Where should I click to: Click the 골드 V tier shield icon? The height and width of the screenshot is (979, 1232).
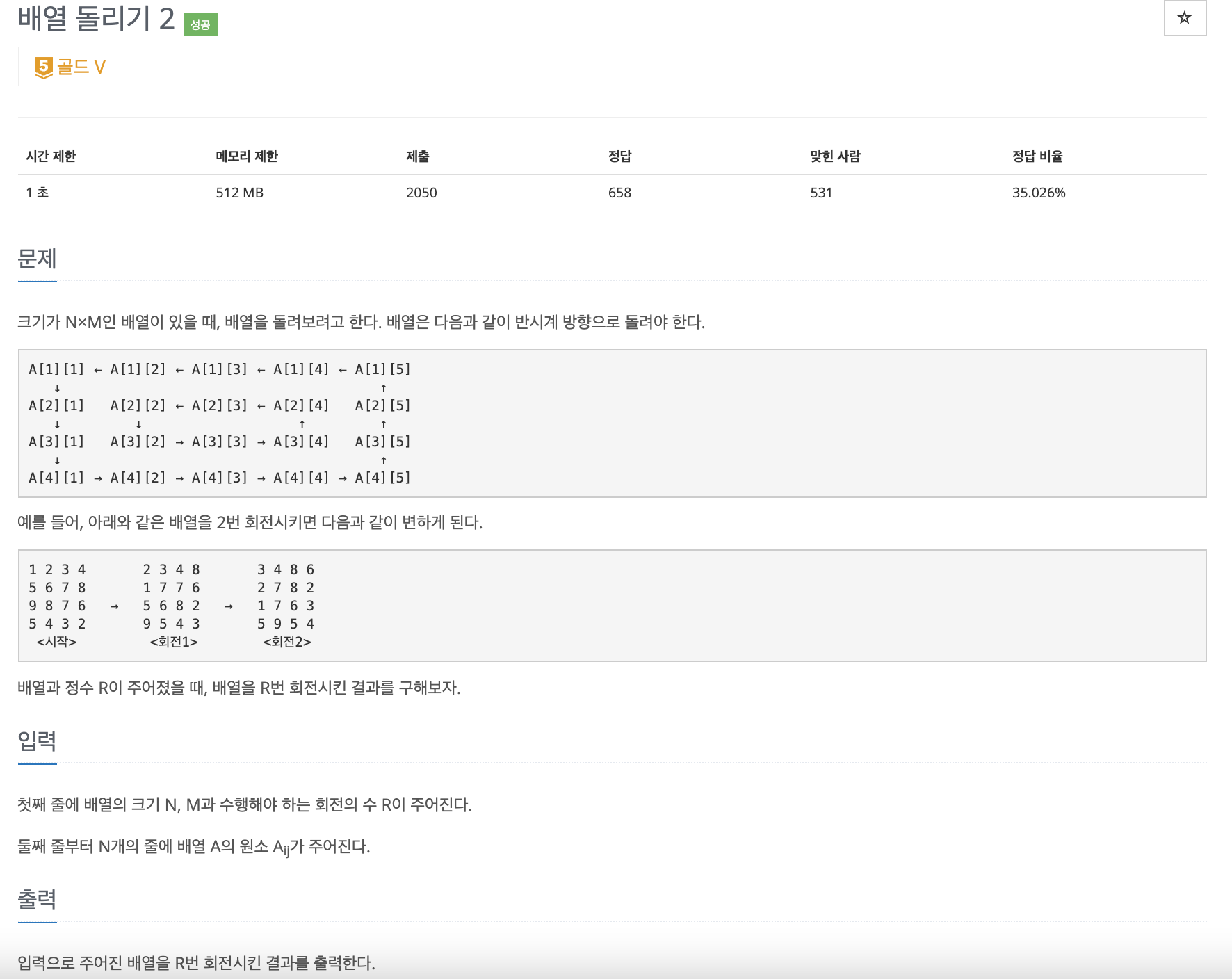click(43, 67)
